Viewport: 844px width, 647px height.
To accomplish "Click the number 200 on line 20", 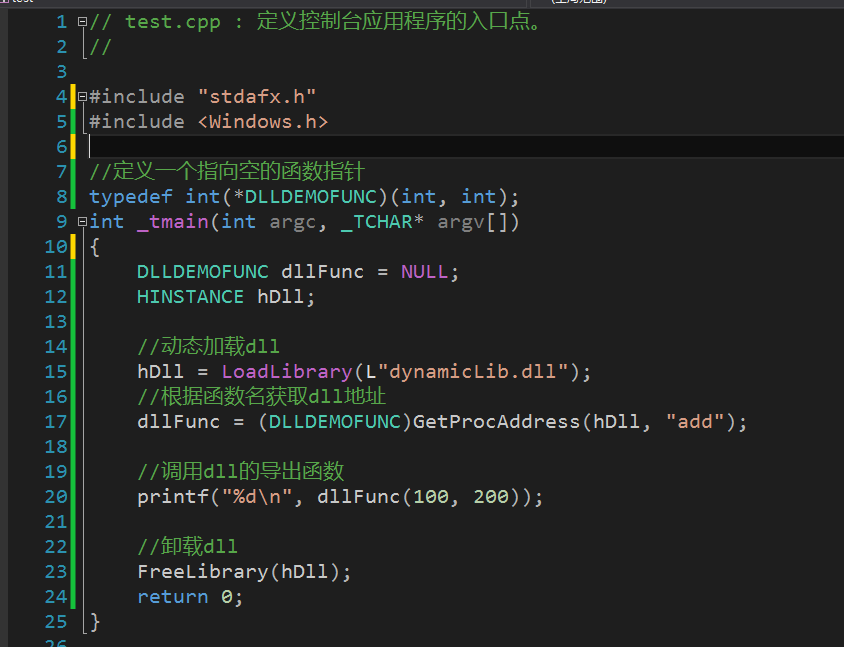I will pos(491,497).
